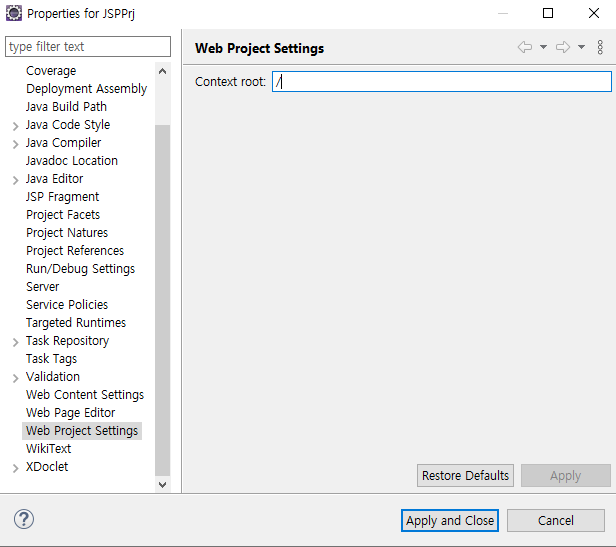This screenshot has height=547, width=616.
Task: Click the Context root input field
Action: [x=442, y=81]
